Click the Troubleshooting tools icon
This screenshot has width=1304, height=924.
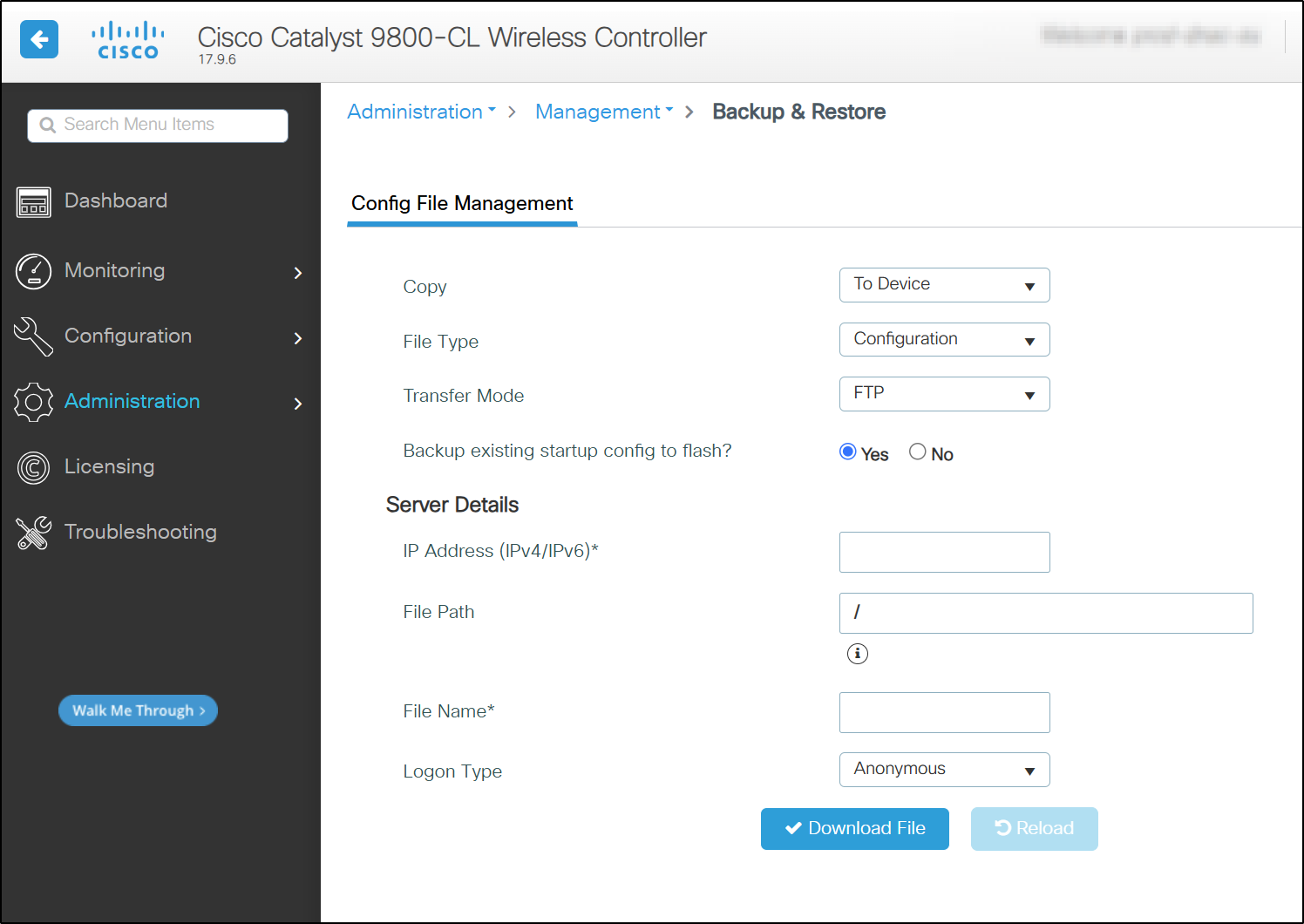click(33, 533)
